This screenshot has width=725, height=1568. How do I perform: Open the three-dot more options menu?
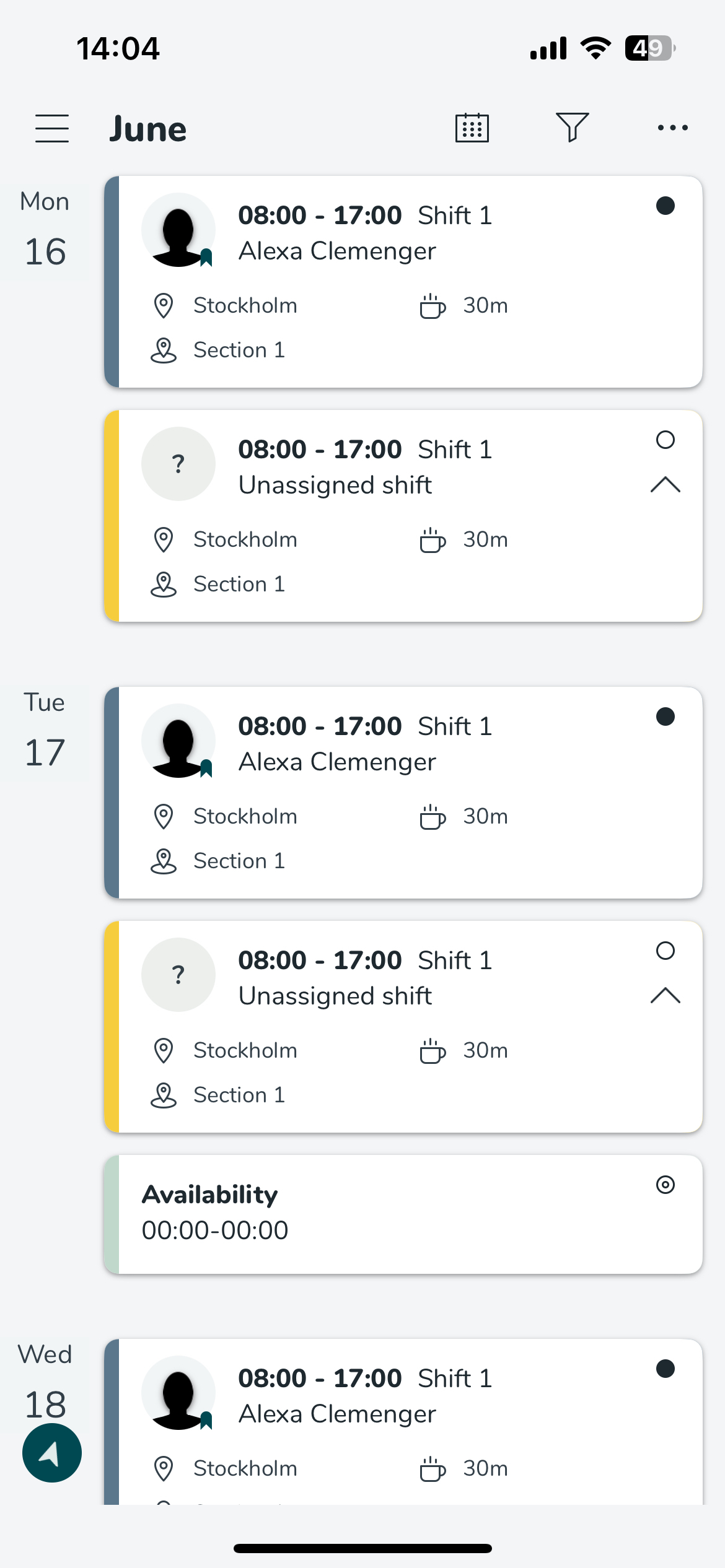point(672,128)
